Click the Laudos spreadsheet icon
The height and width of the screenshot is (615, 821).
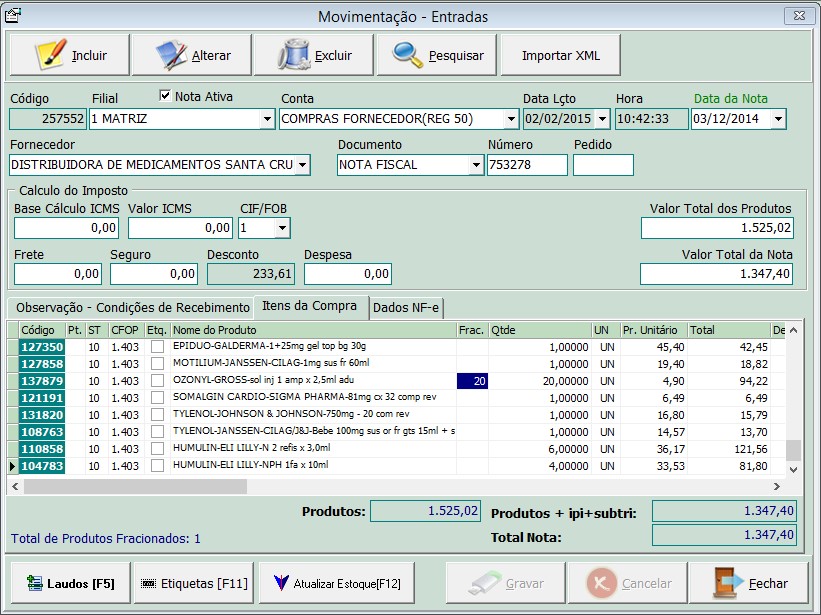pos(35,583)
